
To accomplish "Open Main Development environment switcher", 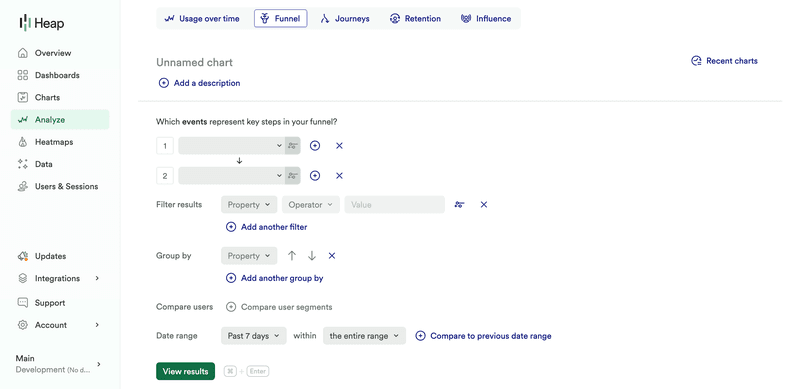I will [59, 364].
